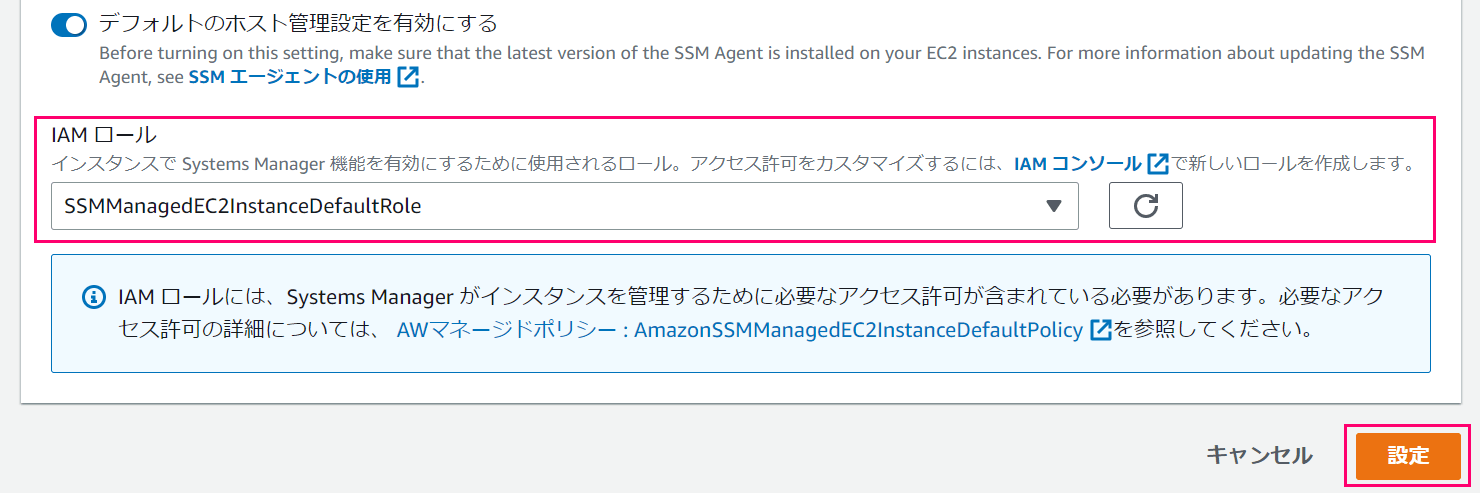This screenshot has width=1480, height=493.
Task: Click the refresh icon beside the IAM role dropdown
Action: click(x=1145, y=206)
